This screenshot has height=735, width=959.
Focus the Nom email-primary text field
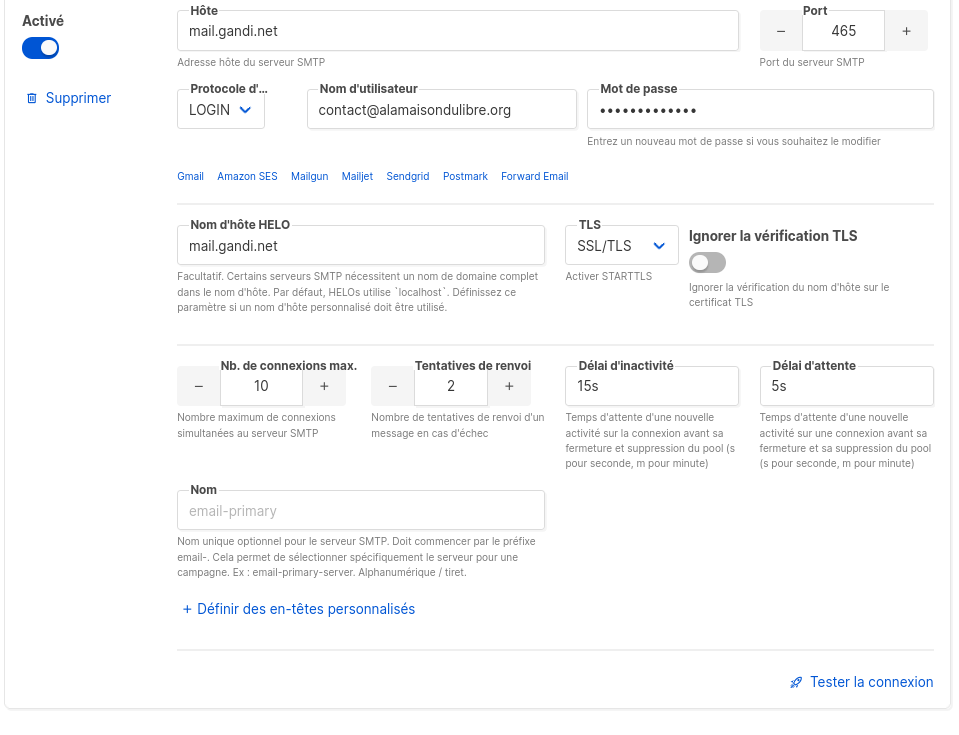[x=360, y=511]
